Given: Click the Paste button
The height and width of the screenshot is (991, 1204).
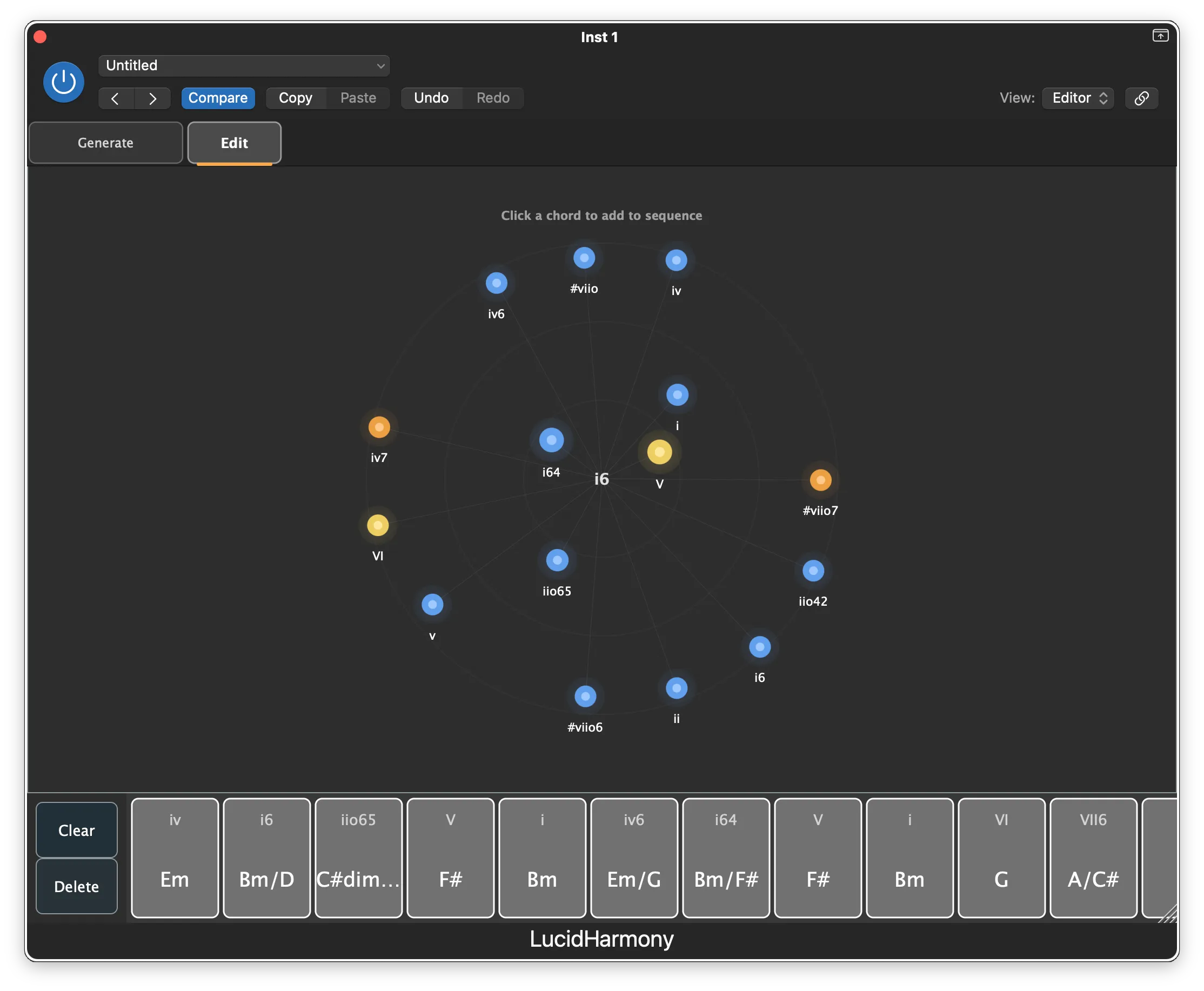Looking at the screenshot, I should [358, 98].
